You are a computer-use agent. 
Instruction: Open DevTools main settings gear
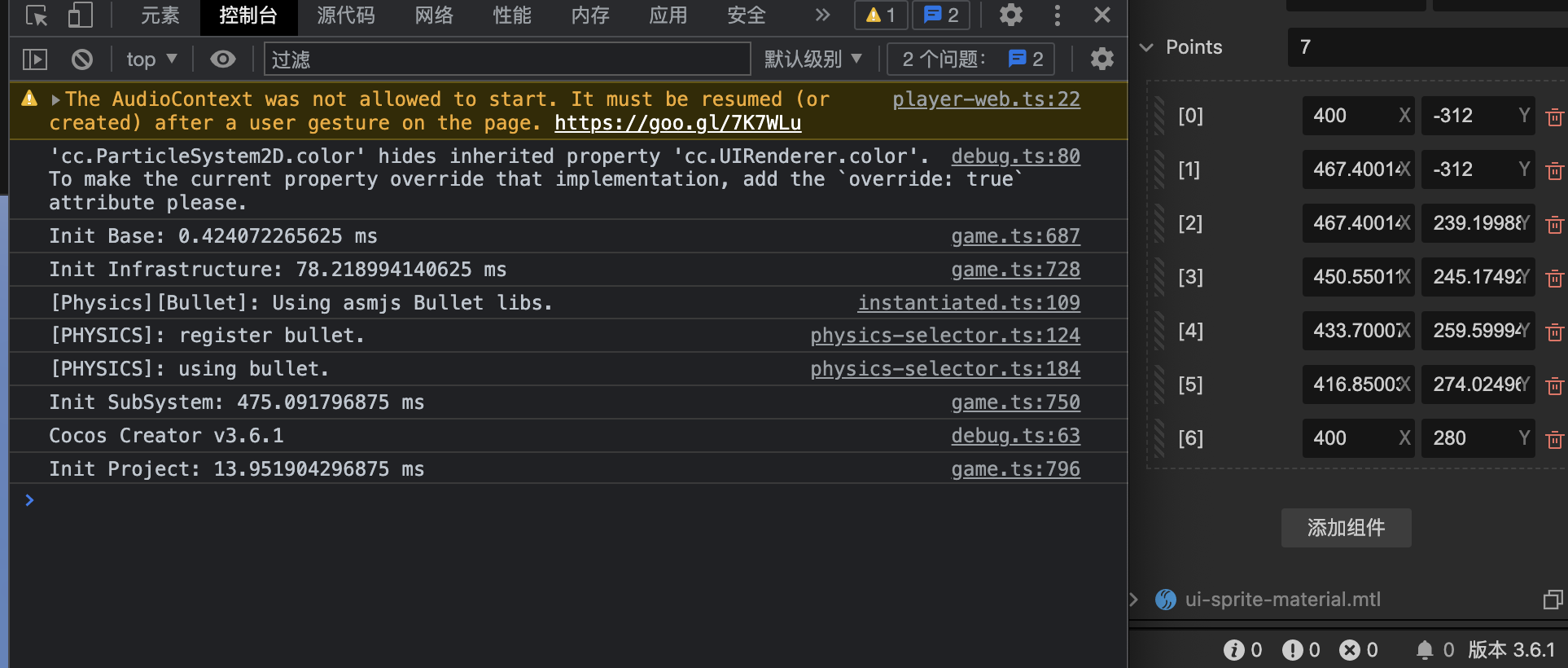[1010, 15]
